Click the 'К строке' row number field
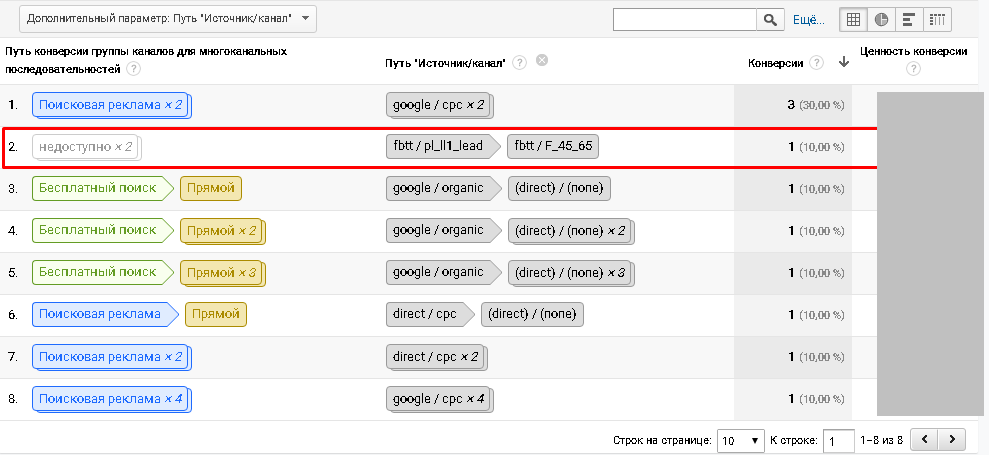Screen dimensions: 989x455 pos(838,440)
